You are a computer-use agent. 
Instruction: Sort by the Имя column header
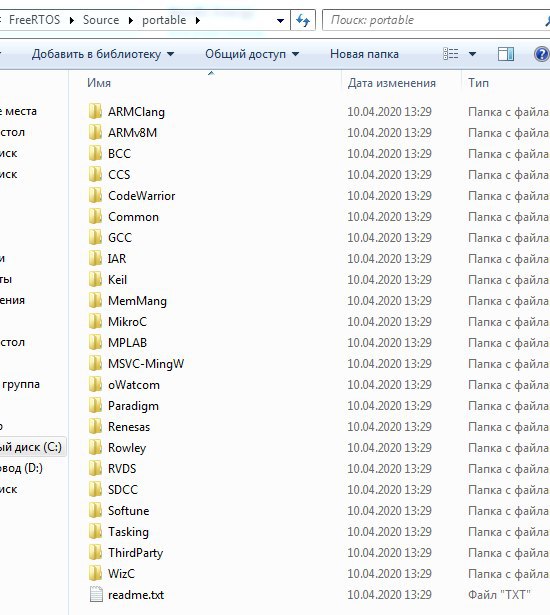pos(99,83)
